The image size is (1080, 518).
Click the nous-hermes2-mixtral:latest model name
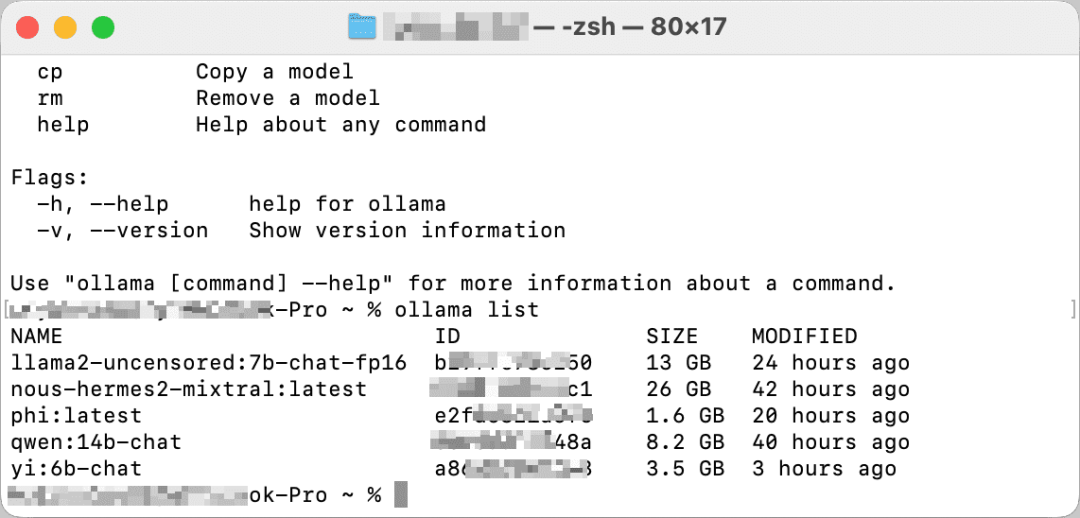pos(189,389)
